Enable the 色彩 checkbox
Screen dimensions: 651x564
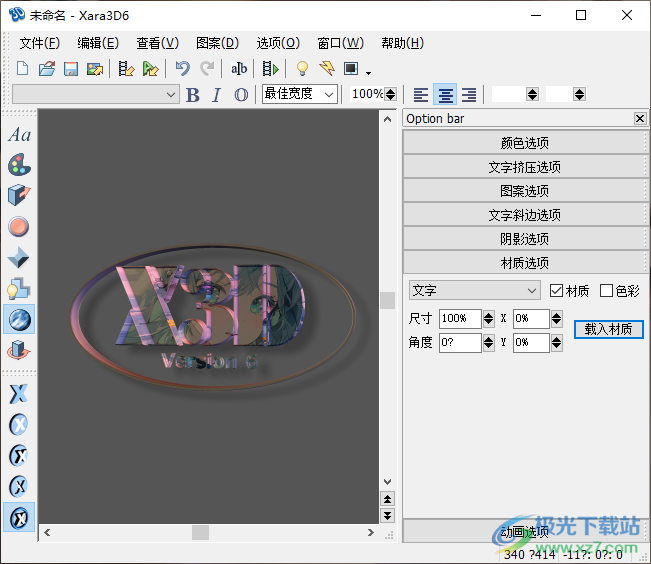(x=606, y=291)
